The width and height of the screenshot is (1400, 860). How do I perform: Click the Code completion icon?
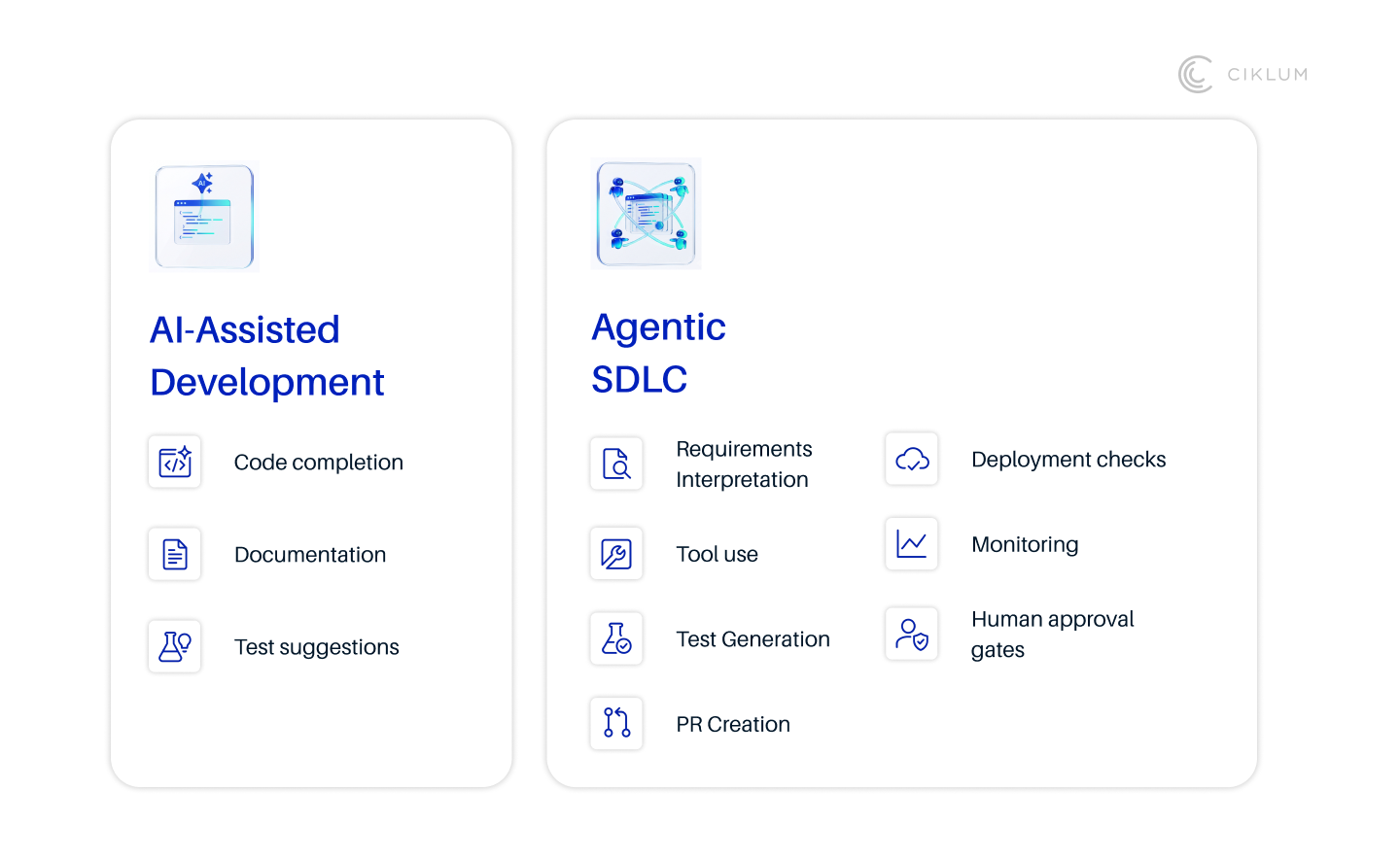pyautogui.click(x=175, y=462)
